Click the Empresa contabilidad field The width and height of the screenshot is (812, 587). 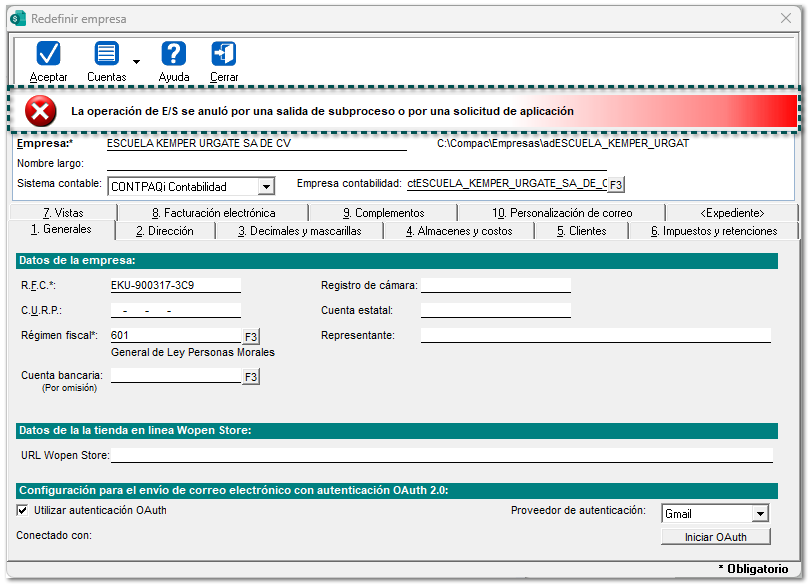[x=507, y=184]
